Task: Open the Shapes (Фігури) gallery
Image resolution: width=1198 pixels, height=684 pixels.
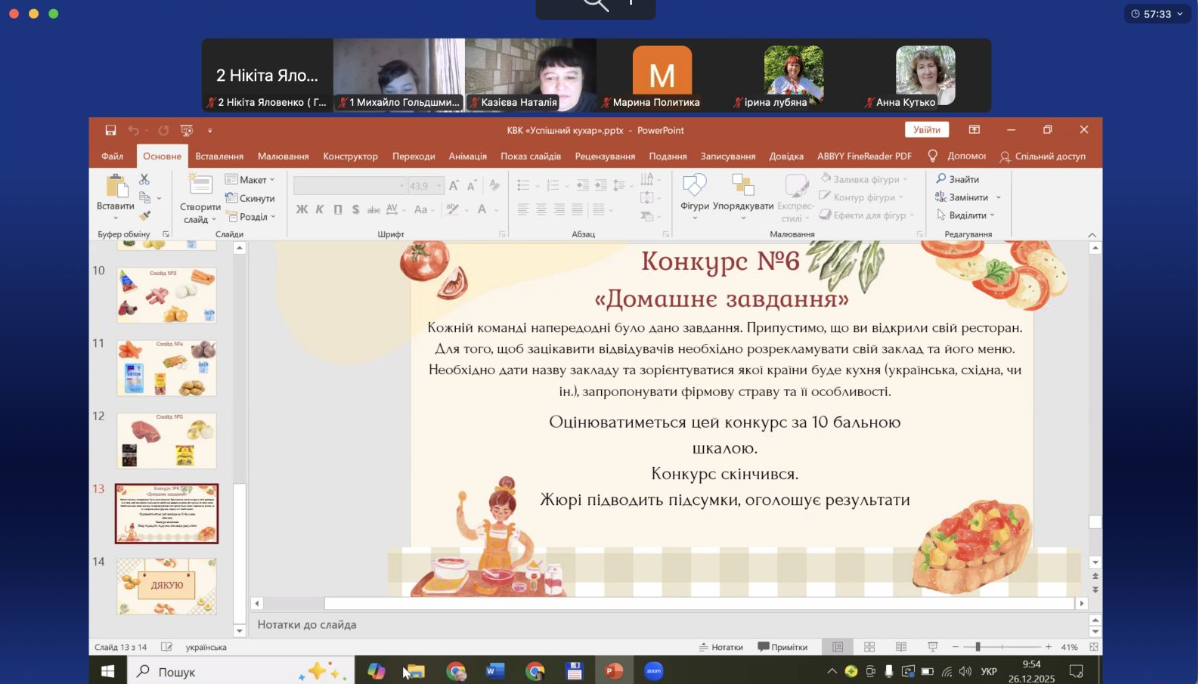Action: point(694,188)
